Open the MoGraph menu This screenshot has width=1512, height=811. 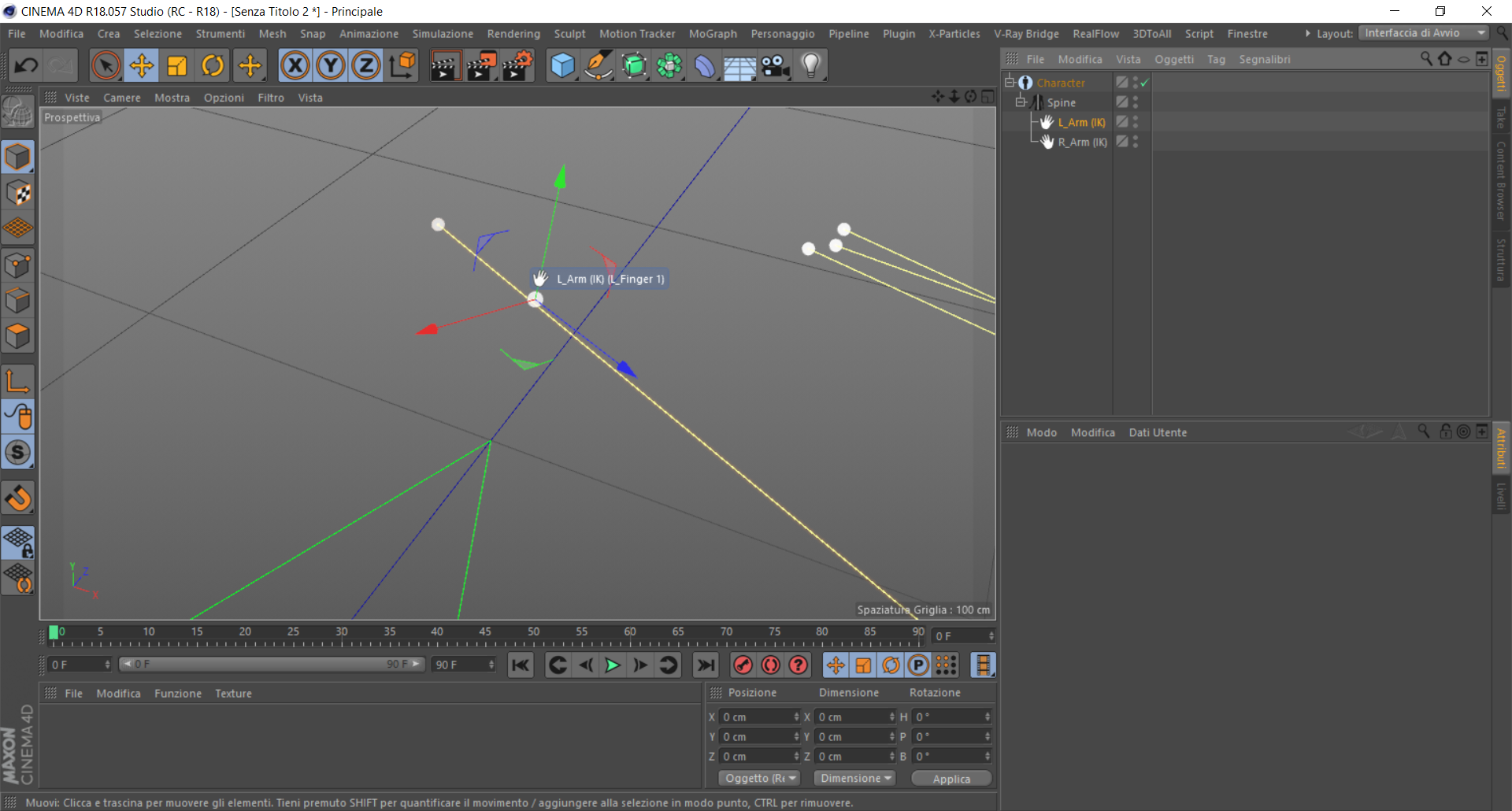click(x=713, y=34)
